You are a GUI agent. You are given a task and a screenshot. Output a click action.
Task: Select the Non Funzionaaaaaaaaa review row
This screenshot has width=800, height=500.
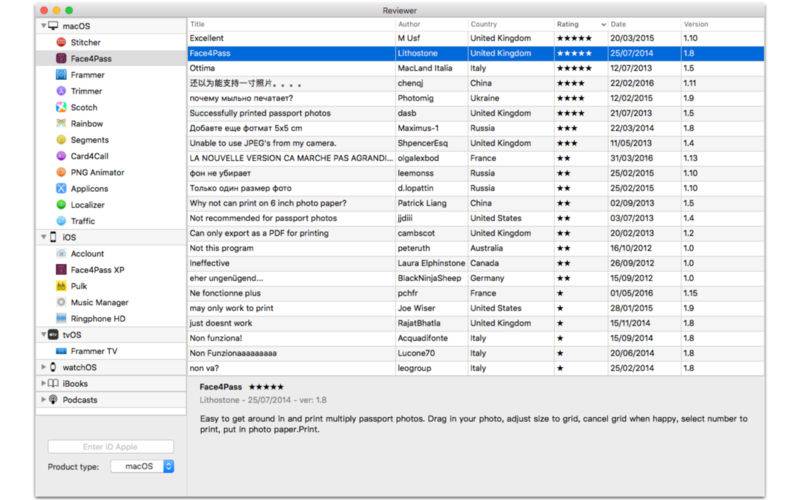[476, 353]
